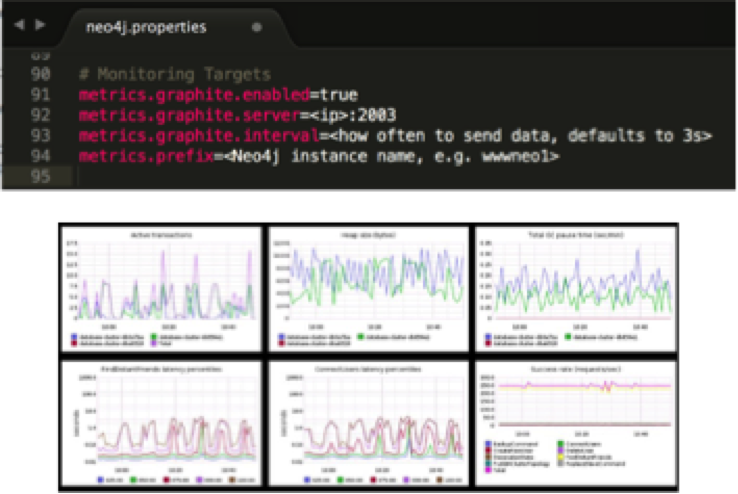
Task: Click line number 93 in the gutter
Action: click(x=40, y=136)
